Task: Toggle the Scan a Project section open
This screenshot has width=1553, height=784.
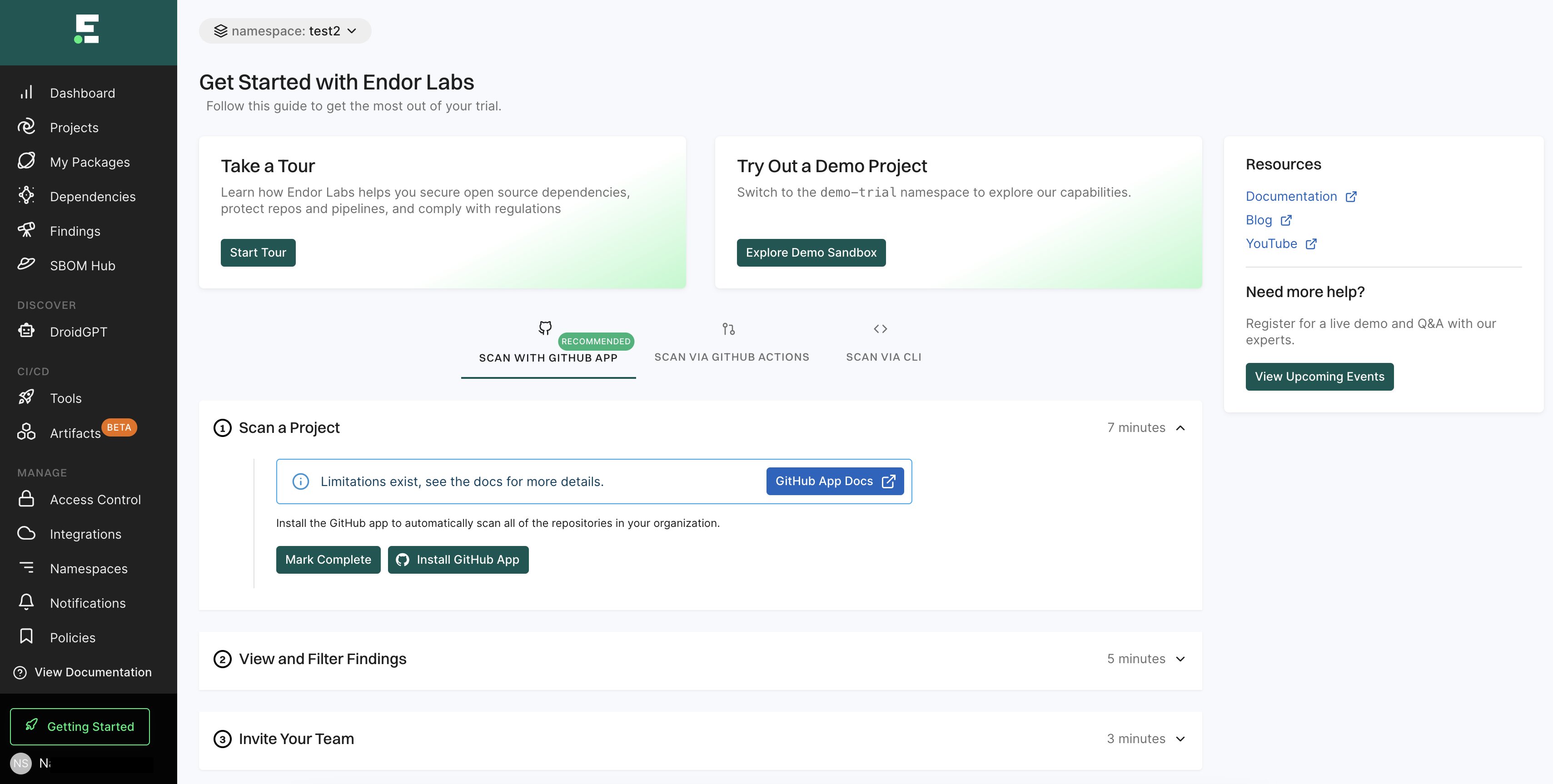Action: 1181,427
